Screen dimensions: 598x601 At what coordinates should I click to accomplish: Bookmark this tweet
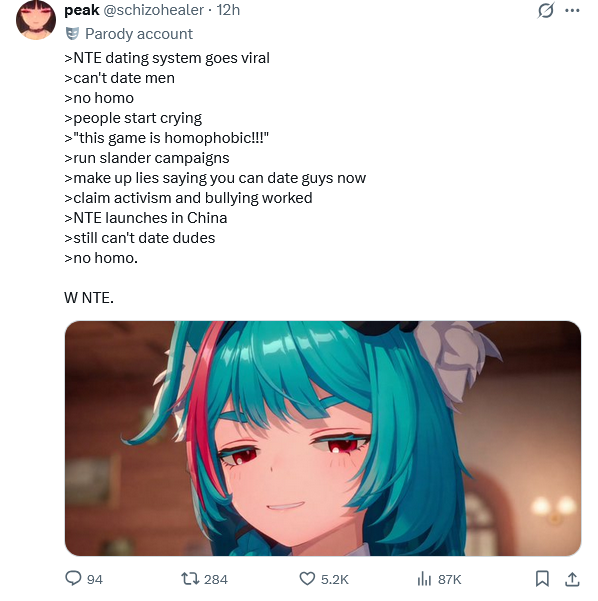coord(542,578)
